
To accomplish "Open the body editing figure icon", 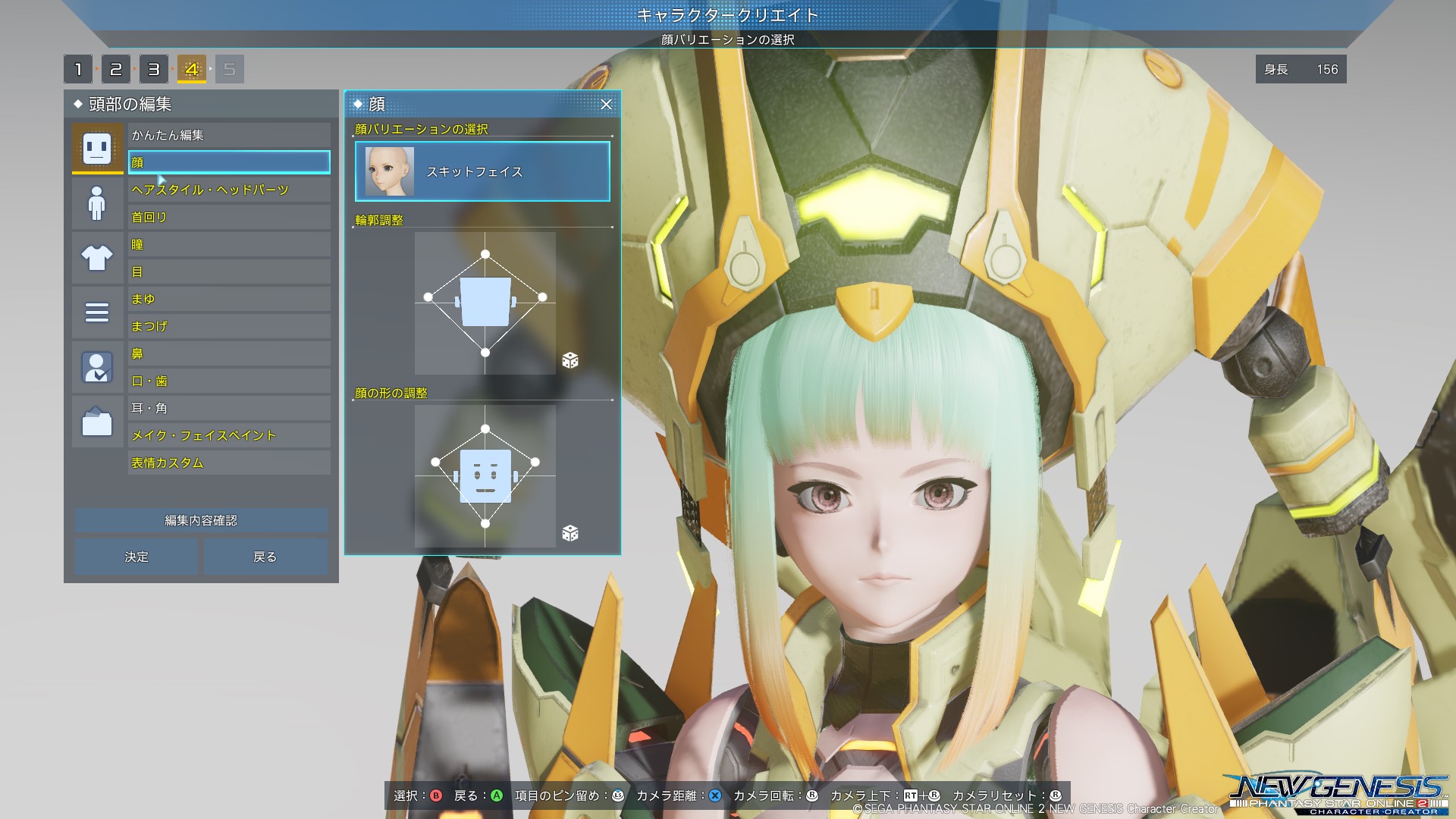I will tap(97, 203).
